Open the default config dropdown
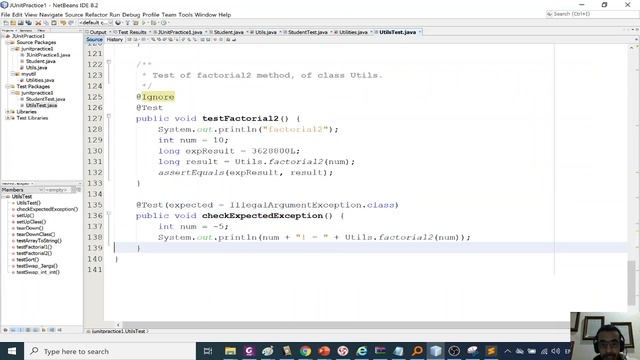This screenshot has width=640, height=360. pos(95,23)
